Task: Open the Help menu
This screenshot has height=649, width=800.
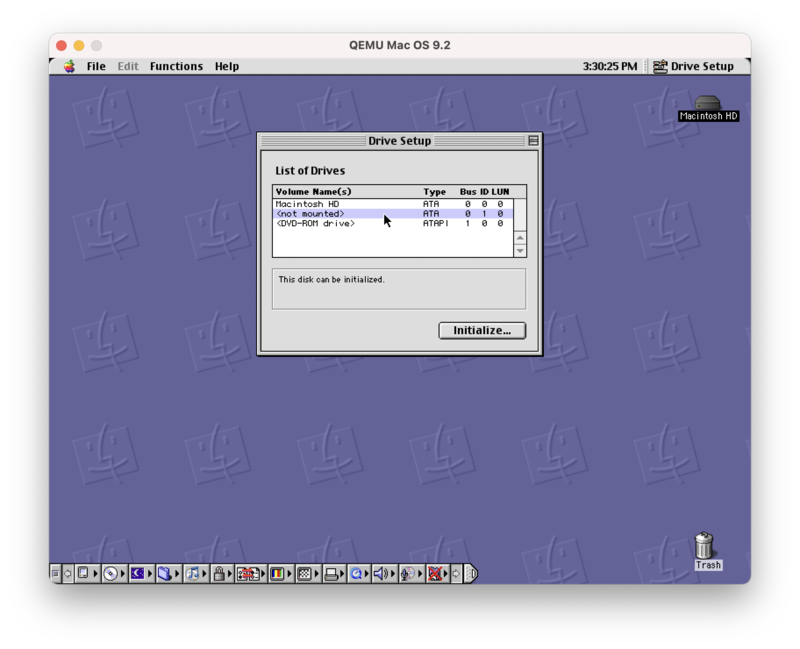Action: point(227,66)
